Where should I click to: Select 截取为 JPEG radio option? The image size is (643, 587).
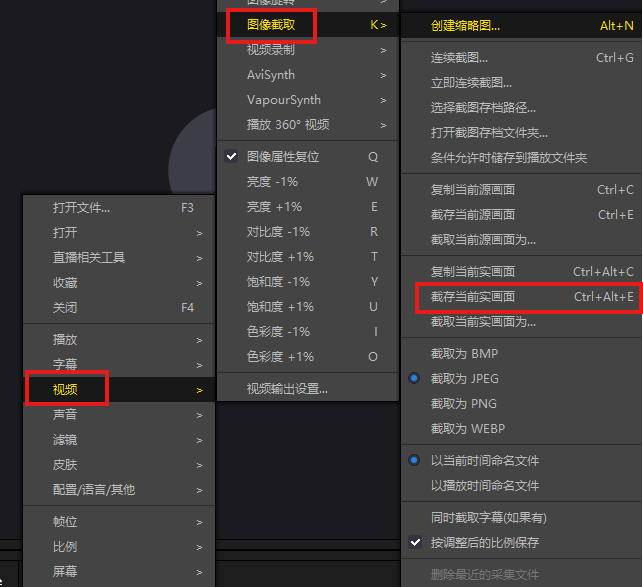[x=521, y=378]
